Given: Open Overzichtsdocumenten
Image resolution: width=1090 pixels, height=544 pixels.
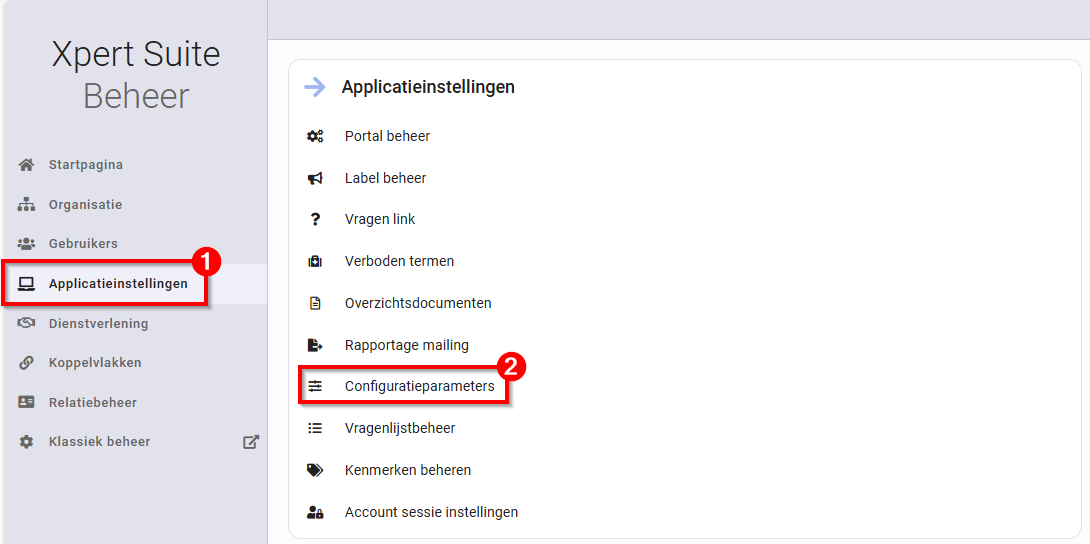Looking at the screenshot, I should (418, 303).
